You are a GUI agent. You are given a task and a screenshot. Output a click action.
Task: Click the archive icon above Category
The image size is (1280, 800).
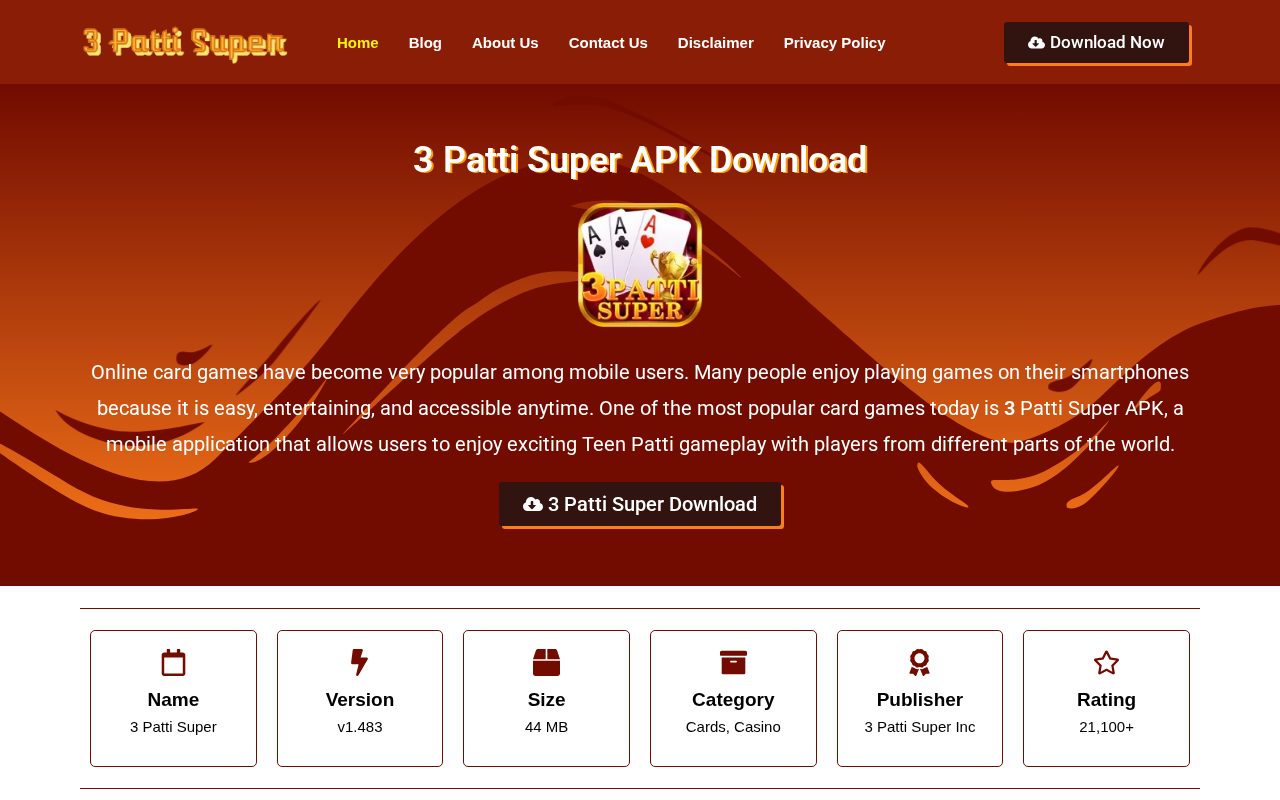coord(733,663)
